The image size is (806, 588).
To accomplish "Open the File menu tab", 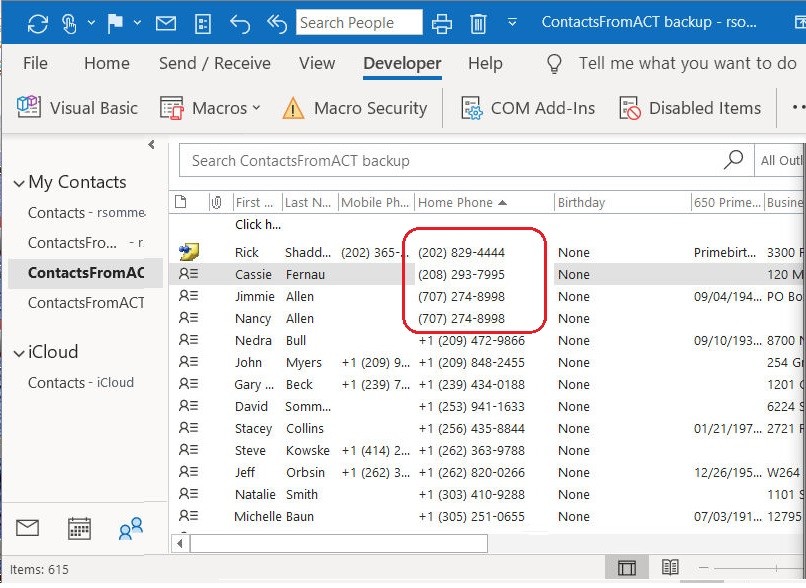I will coord(35,63).
